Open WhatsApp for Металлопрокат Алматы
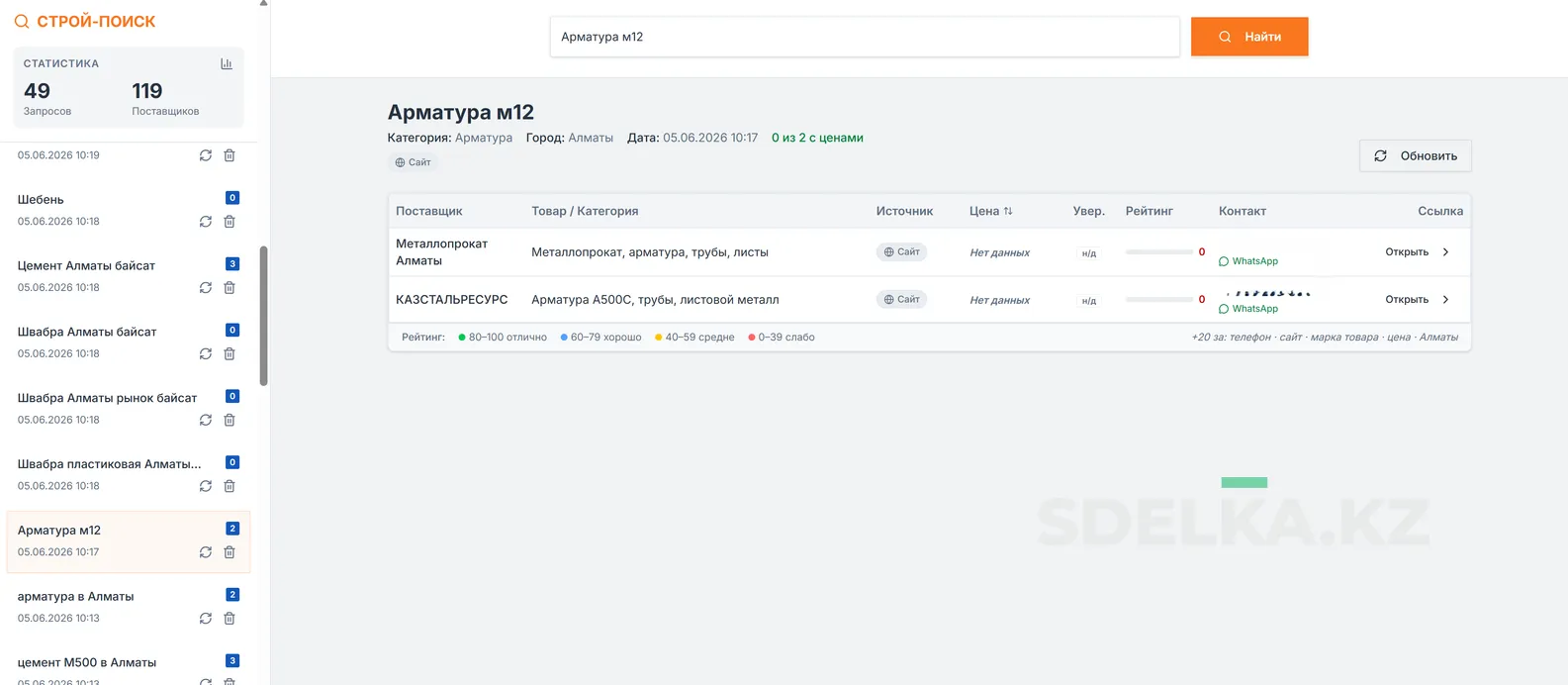 (1248, 261)
